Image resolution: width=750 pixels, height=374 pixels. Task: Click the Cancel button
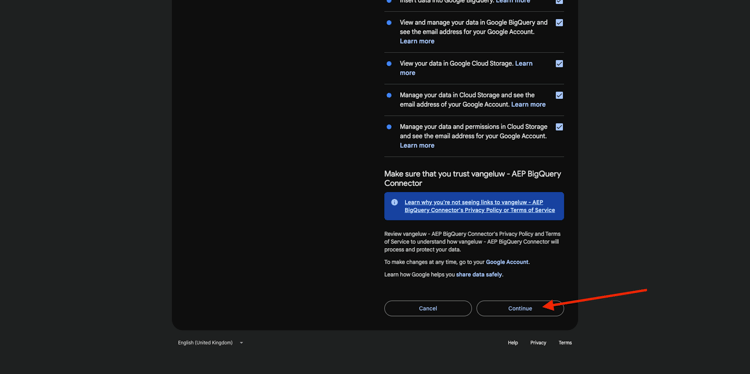[x=428, y=308]
